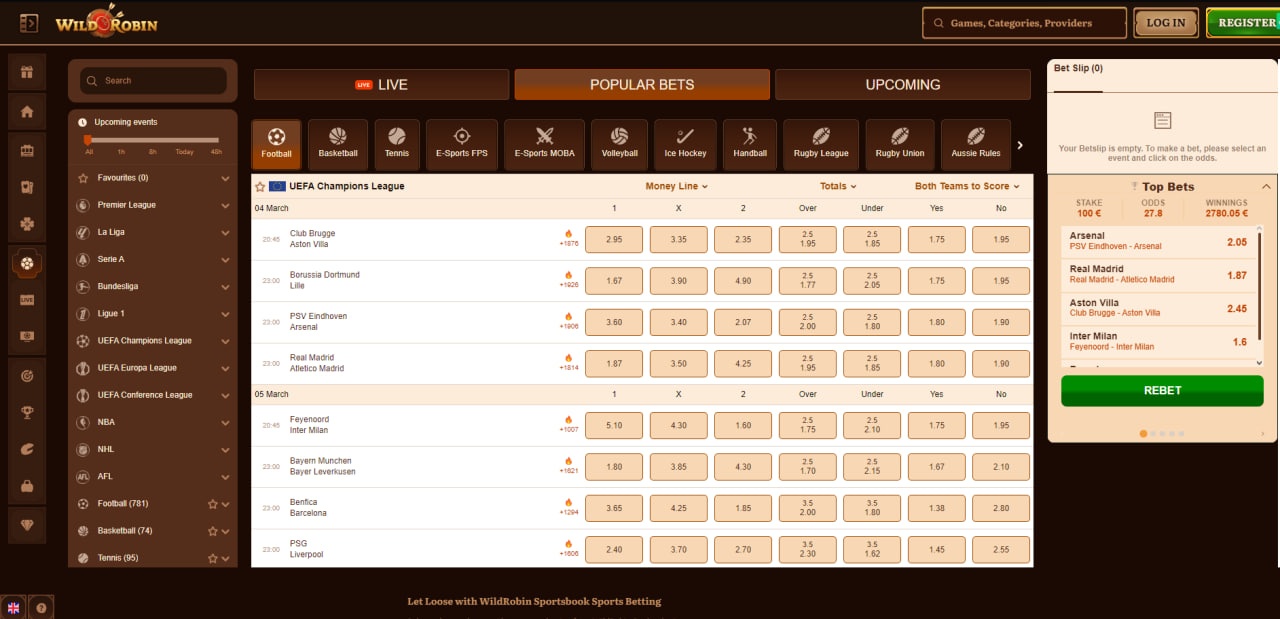Screen dimensions: 1280x619
Task: Select the Tennis sport icon
Action: pyautogui.click(x=397, y=145)
